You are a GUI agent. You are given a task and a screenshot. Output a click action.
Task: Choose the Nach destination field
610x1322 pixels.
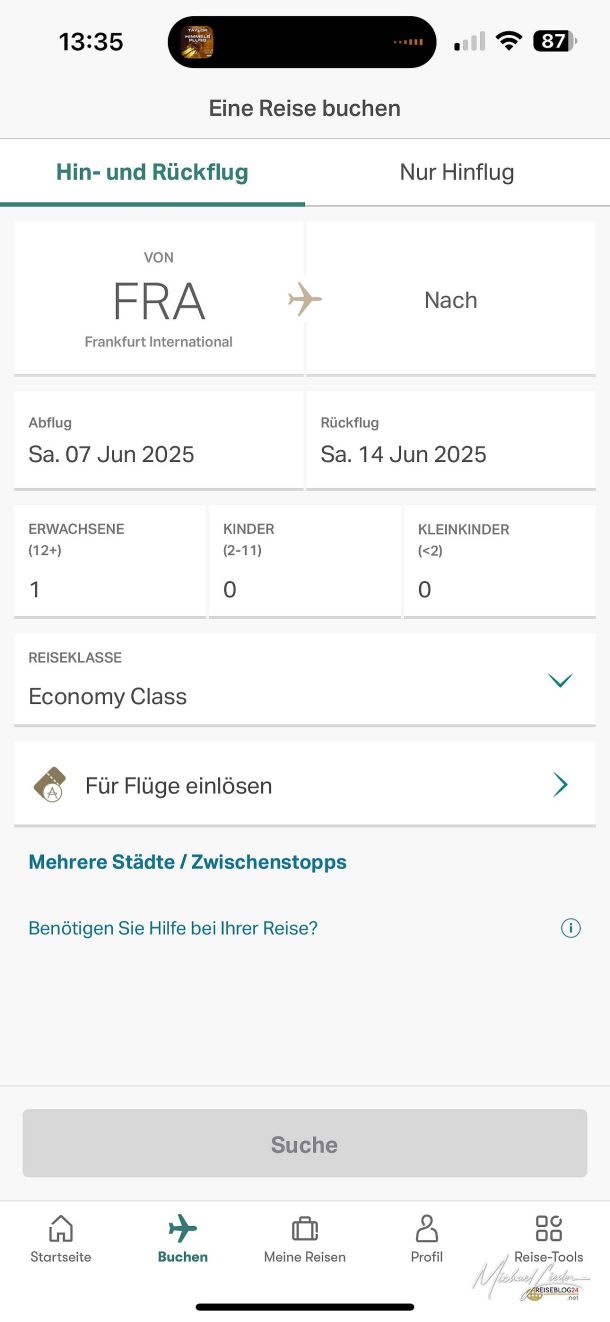[451, 300]
